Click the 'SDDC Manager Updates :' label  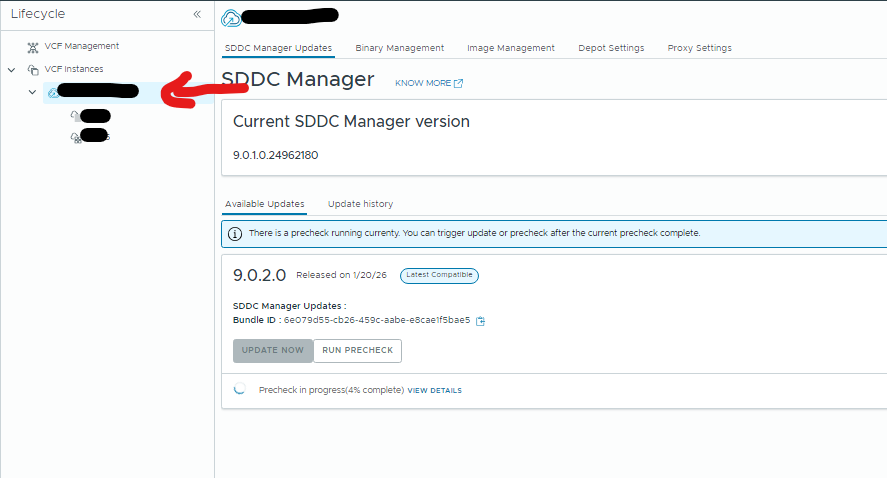[290, 306]
